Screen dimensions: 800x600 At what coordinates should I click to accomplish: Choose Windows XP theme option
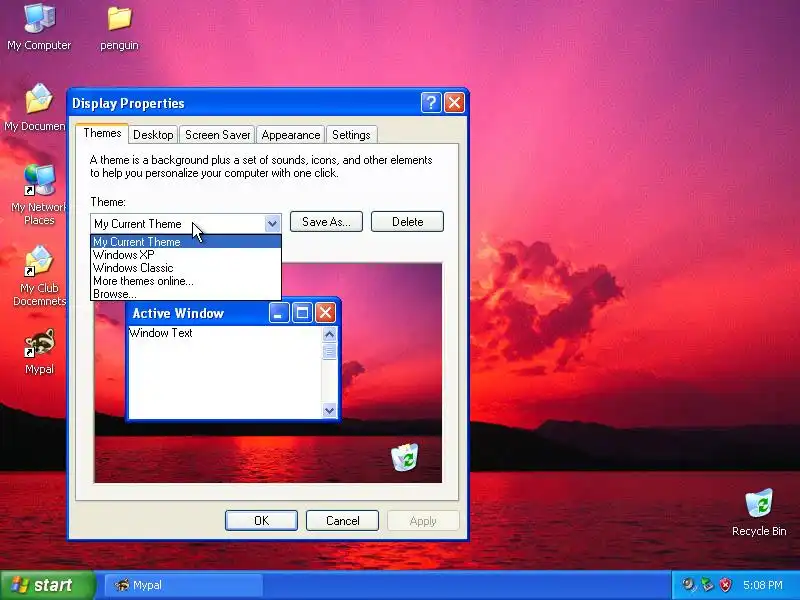pos(186,255)
